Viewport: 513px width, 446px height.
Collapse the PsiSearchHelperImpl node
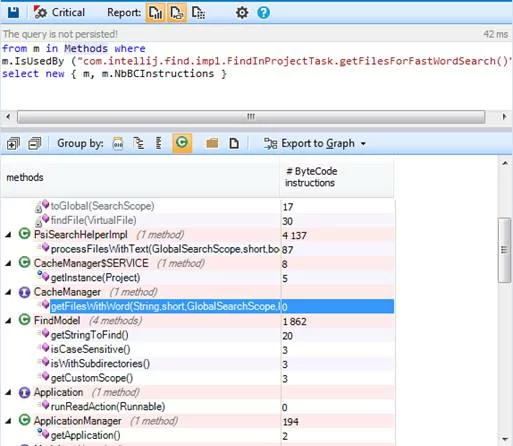point(8,235)
